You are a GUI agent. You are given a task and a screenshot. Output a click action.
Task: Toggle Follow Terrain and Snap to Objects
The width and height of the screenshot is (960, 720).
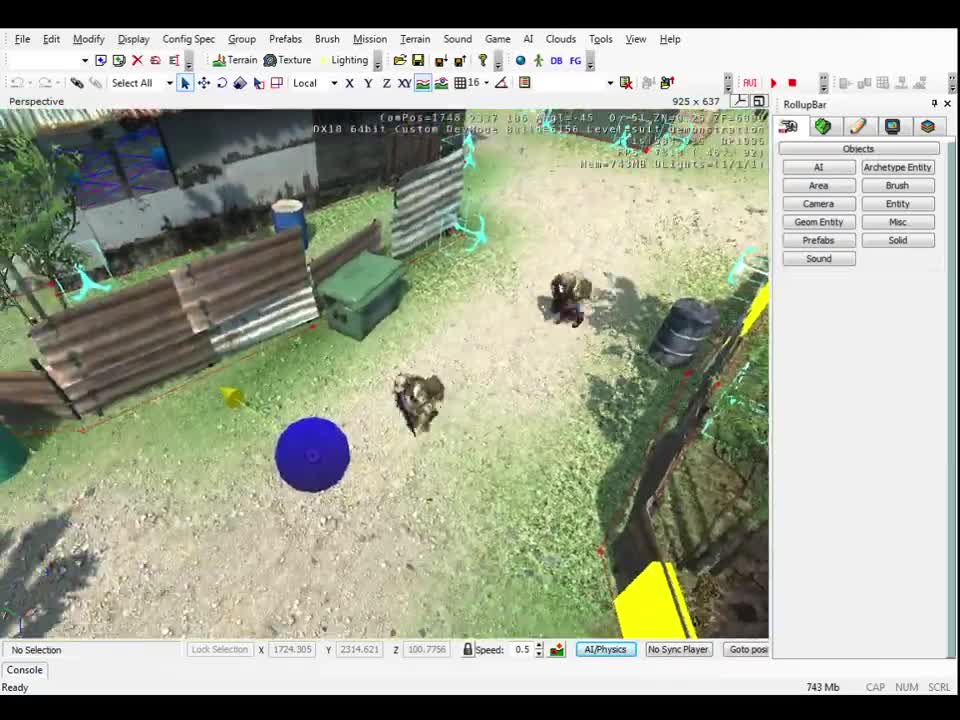[x=441, y=83]
